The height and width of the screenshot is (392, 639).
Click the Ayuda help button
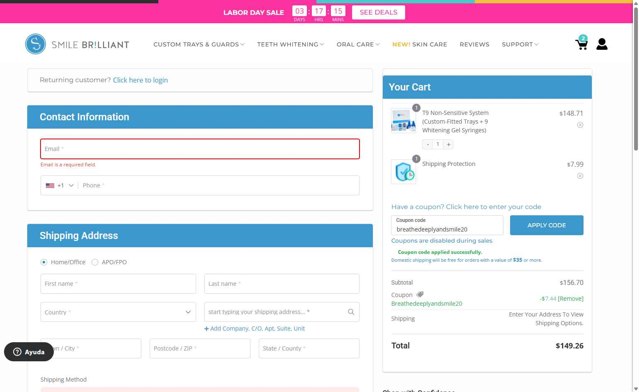point(29,352)
